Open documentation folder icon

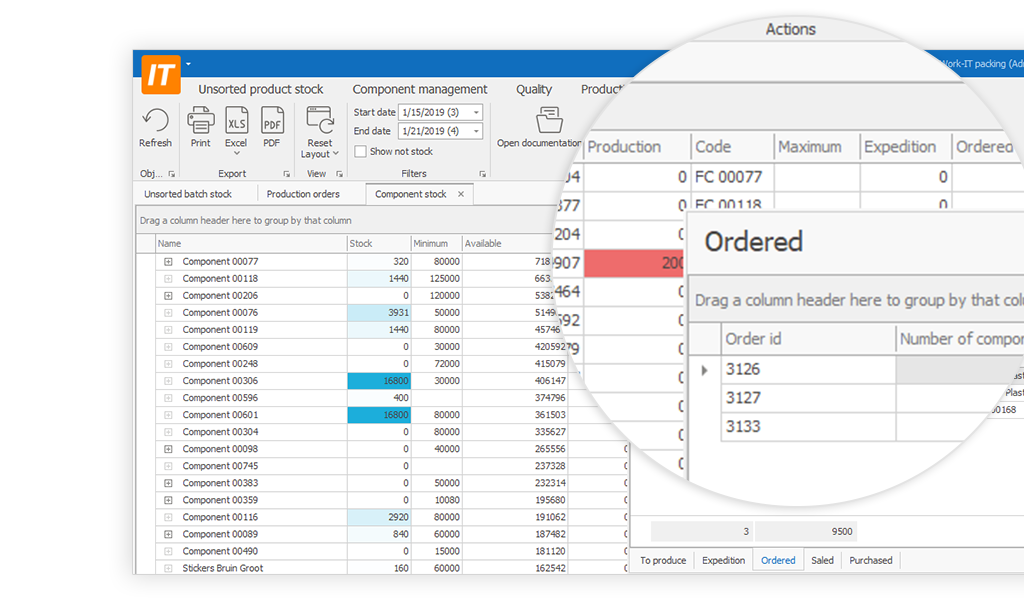[548, 122]
